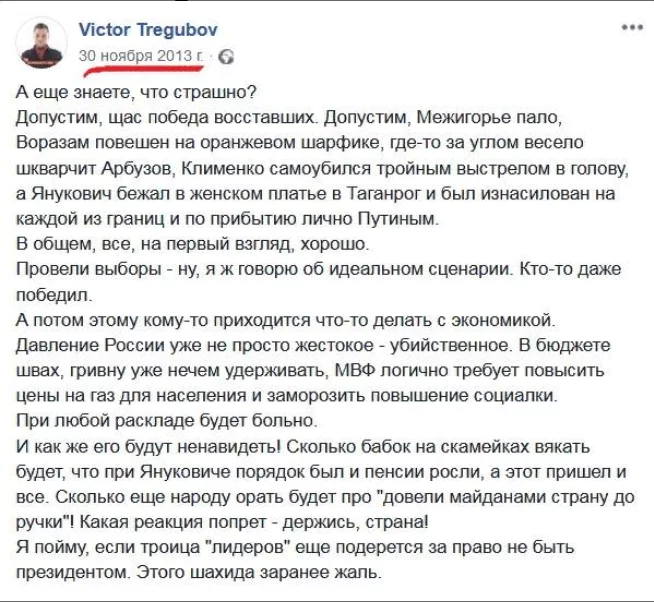
Task: Click the line "А еще знаете, что страшно?"
Action: coord(130,93)
